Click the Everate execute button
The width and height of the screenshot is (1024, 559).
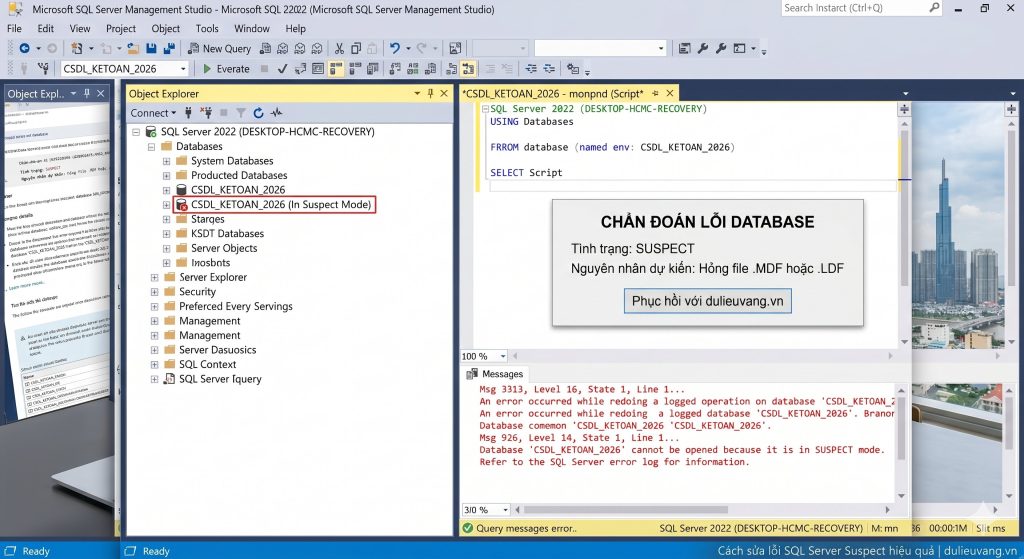click(x=226, y=69)
